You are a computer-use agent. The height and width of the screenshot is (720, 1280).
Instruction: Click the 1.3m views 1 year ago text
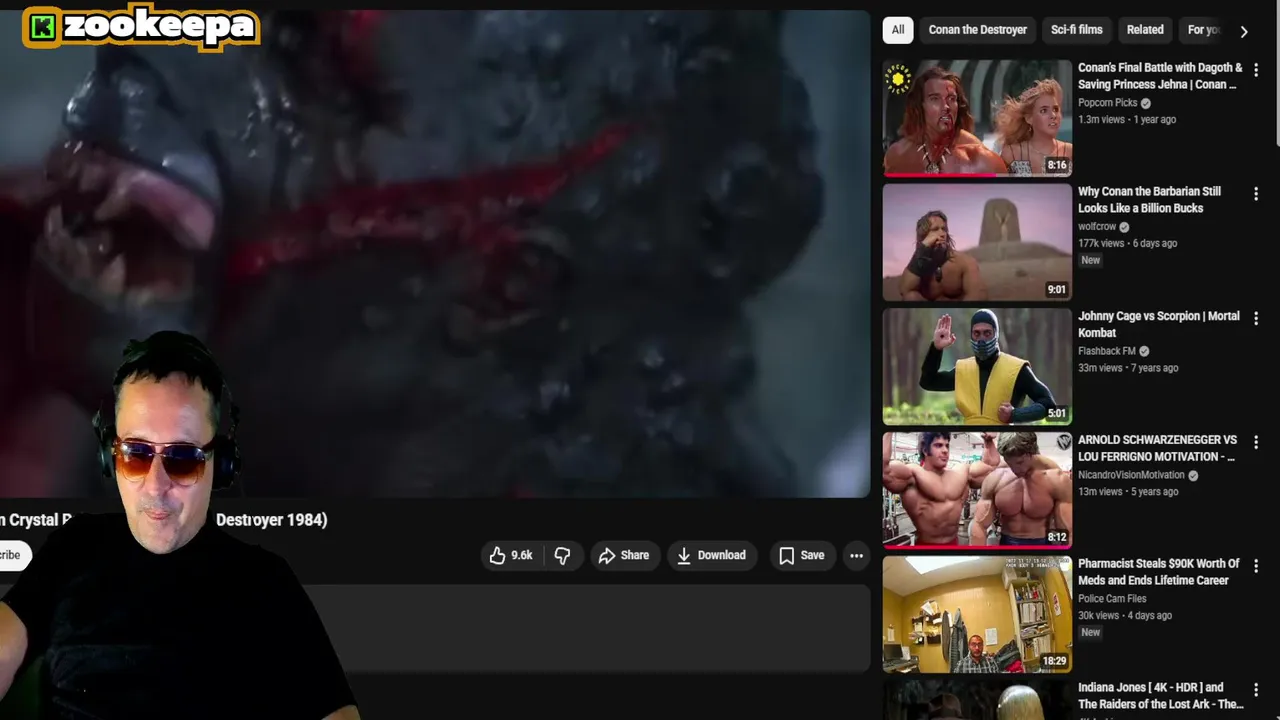(1127, 119)
